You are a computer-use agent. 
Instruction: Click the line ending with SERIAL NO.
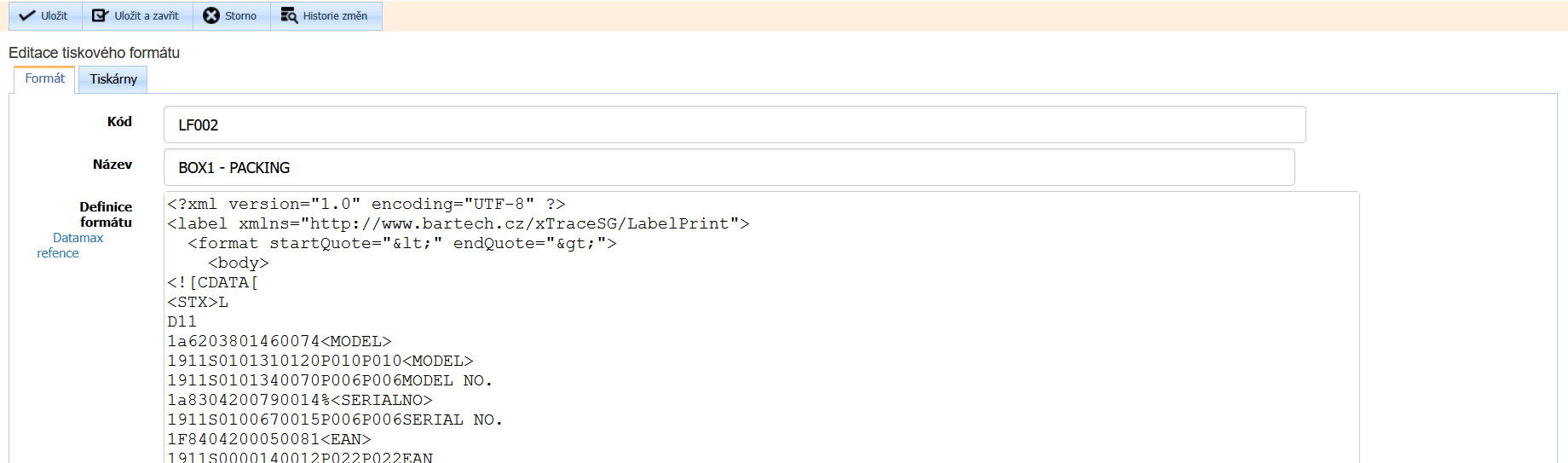pos(335,420)
